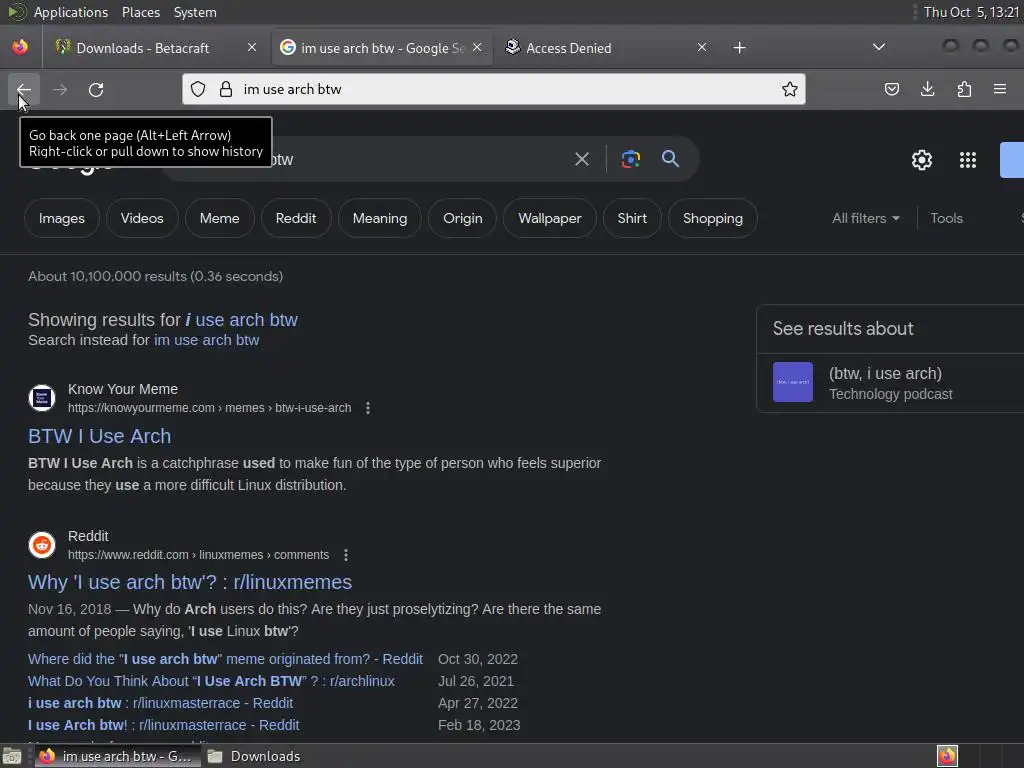Viewport: 1024px width, 768px height.
Task: Open the extensions puzzle icon
Action: pyautogui.click(x=964, y=89)
